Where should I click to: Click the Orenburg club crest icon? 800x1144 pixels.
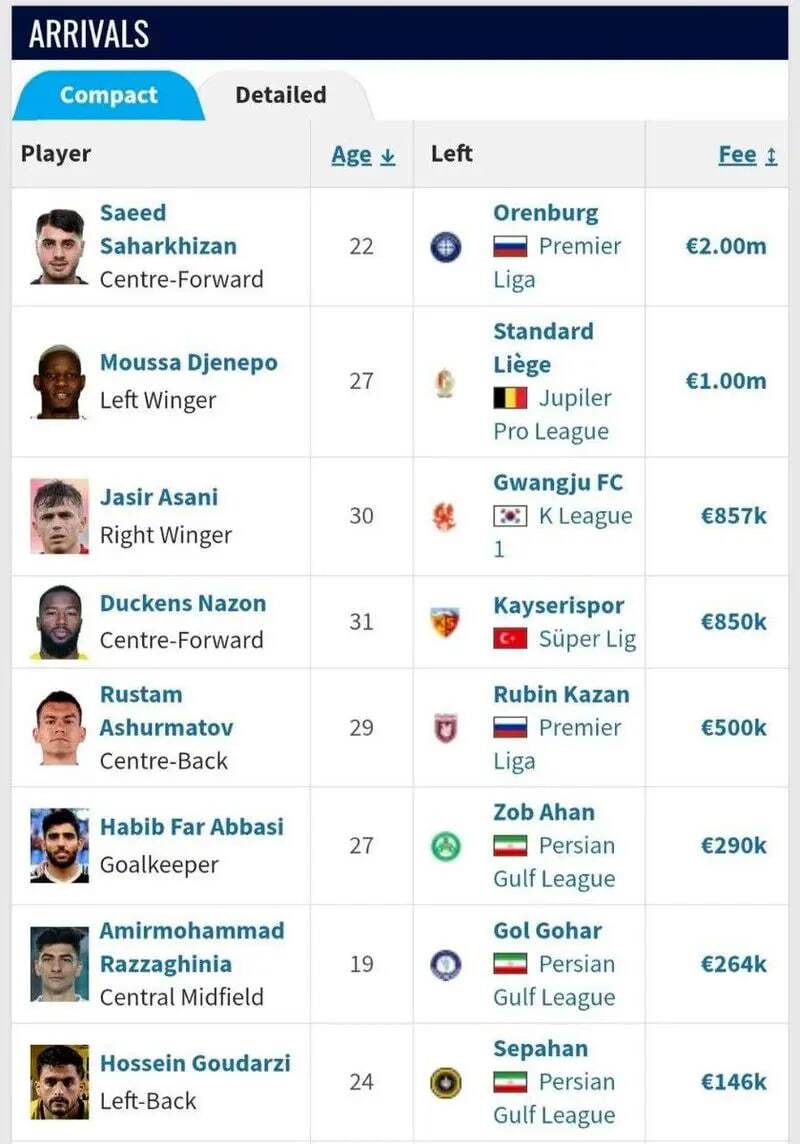(445, 246)
